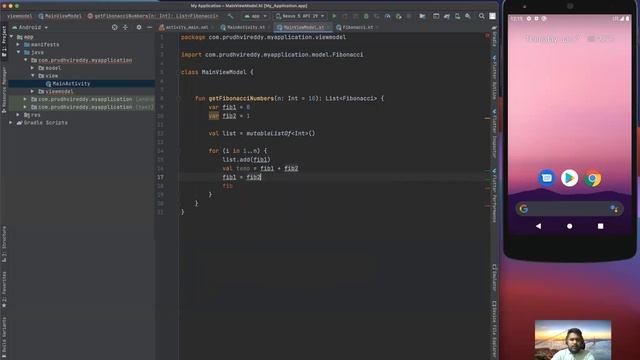Click viewmodel breadcrumb in navigation bar

(x=19, y=16)
